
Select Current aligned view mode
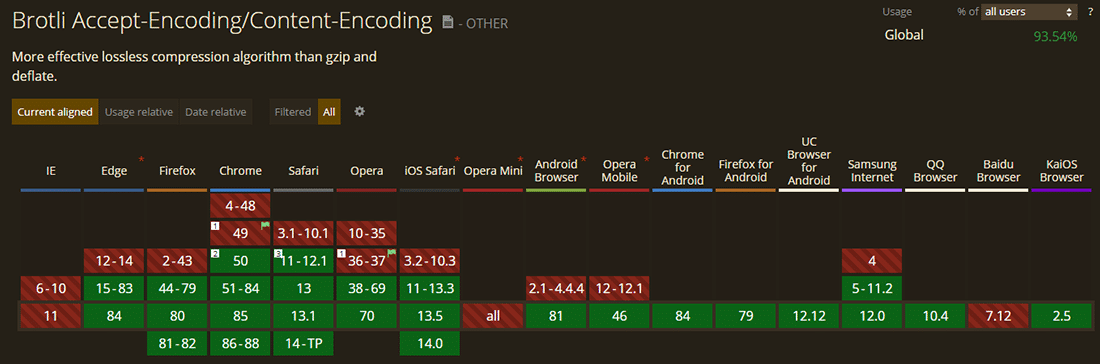tap(55, 112)
